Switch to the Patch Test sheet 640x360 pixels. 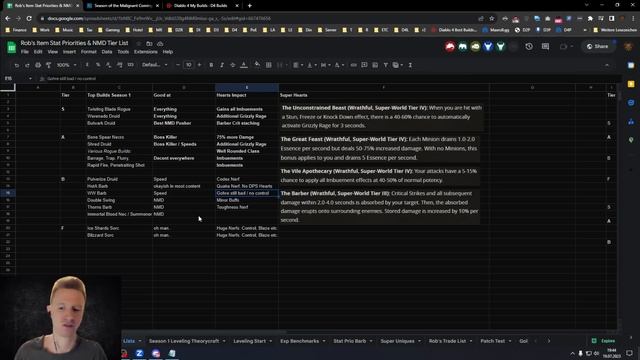493,341
